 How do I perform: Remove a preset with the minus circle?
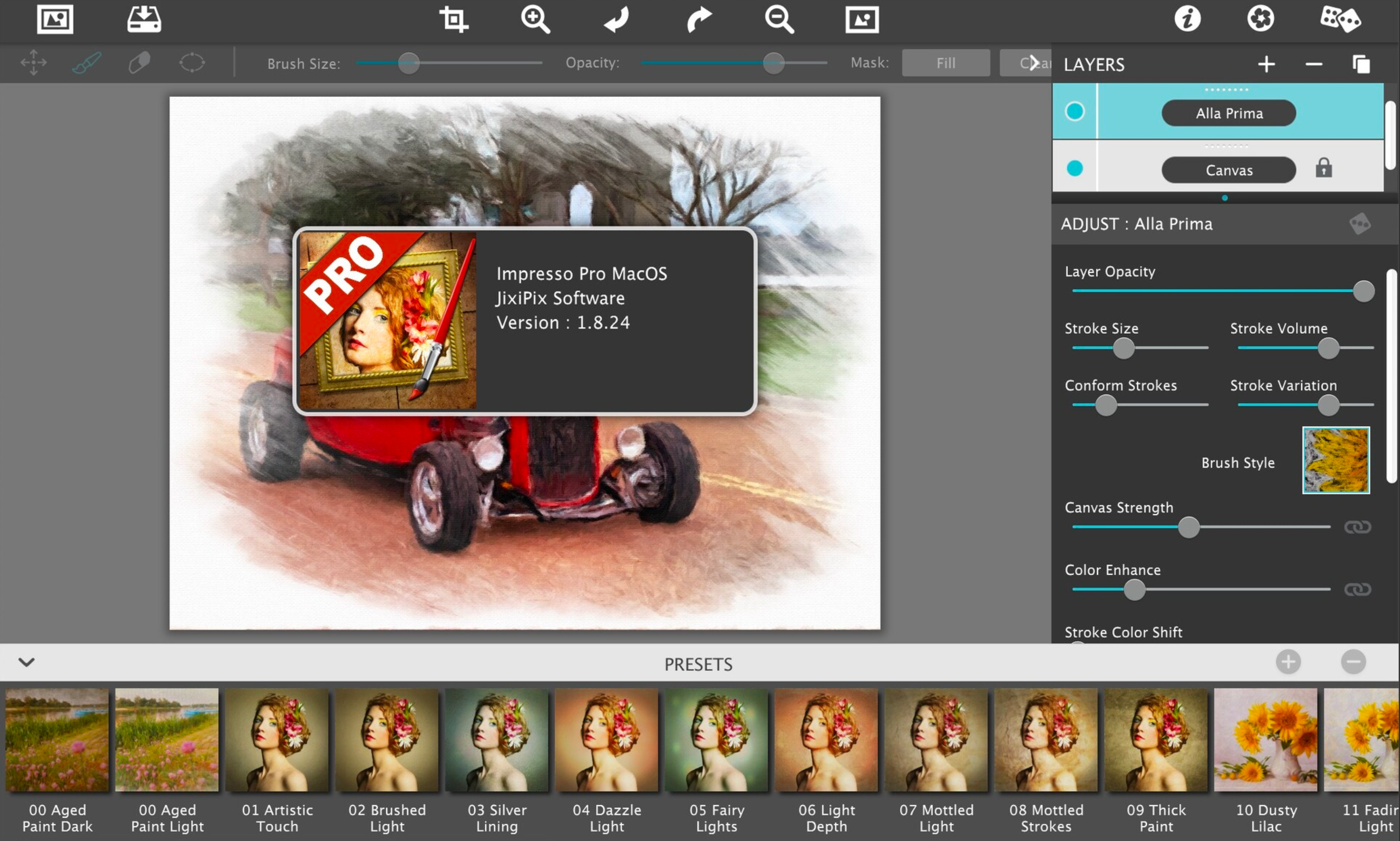point(1353,662)
